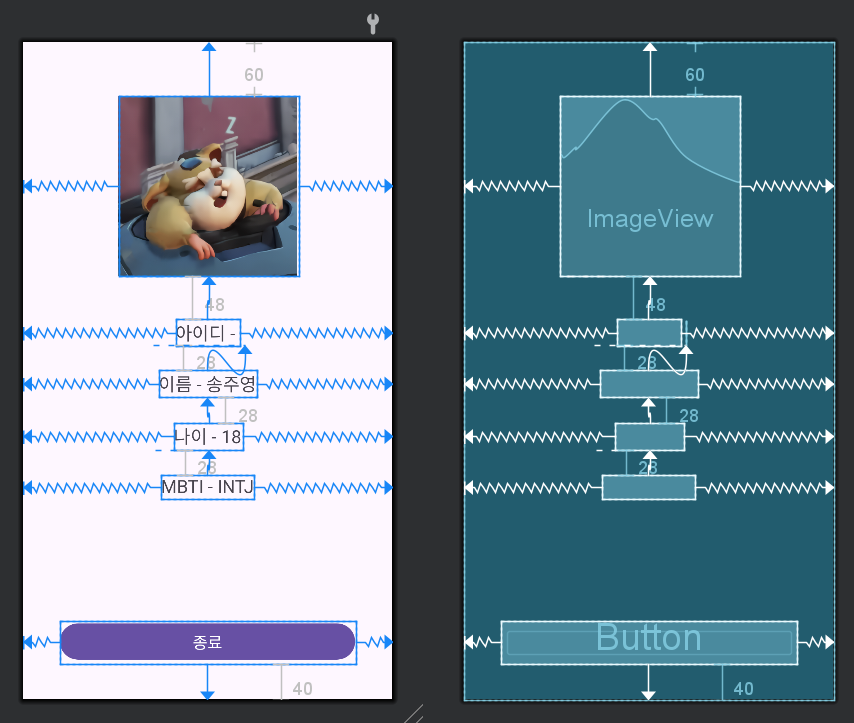The height and width of the screenshot is (723, 854).
Task: Click the 28 margin value above '나이 - 18'
Action: click(248, 416)
